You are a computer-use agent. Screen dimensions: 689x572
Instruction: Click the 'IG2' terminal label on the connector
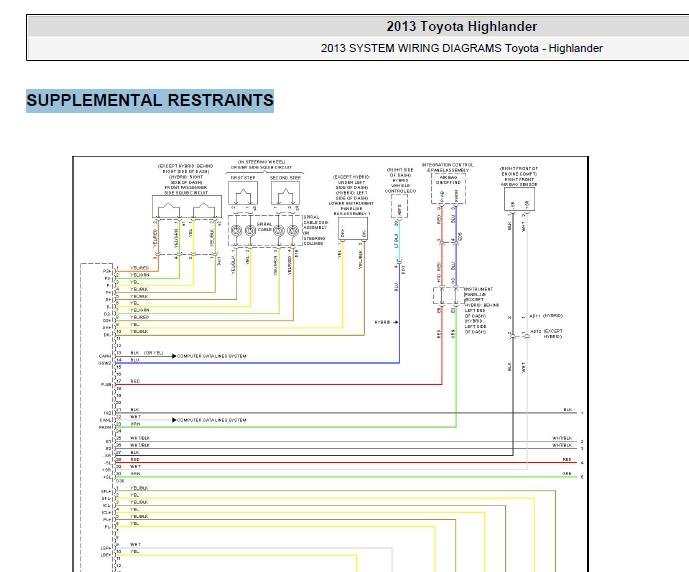tap(108, 413)
